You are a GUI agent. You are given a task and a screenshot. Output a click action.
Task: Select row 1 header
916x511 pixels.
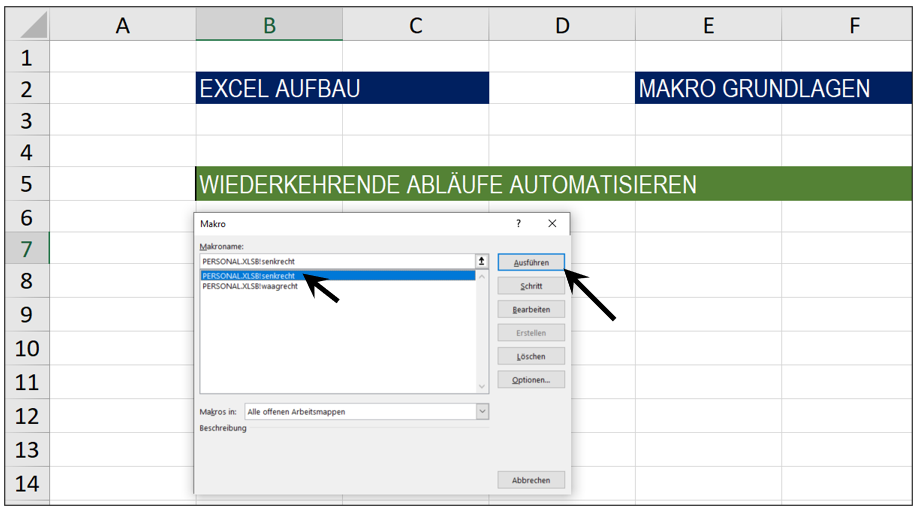pyautogui.click(x=27, y=57)
